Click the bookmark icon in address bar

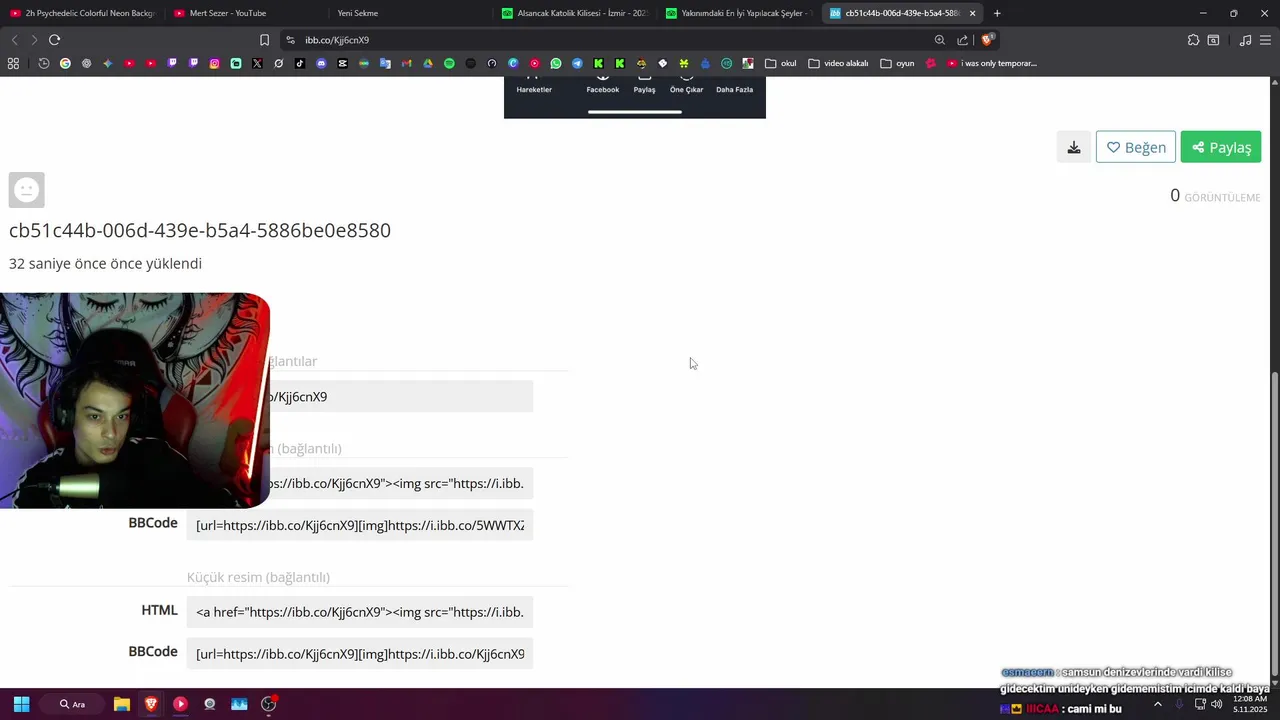click(264, 40)
